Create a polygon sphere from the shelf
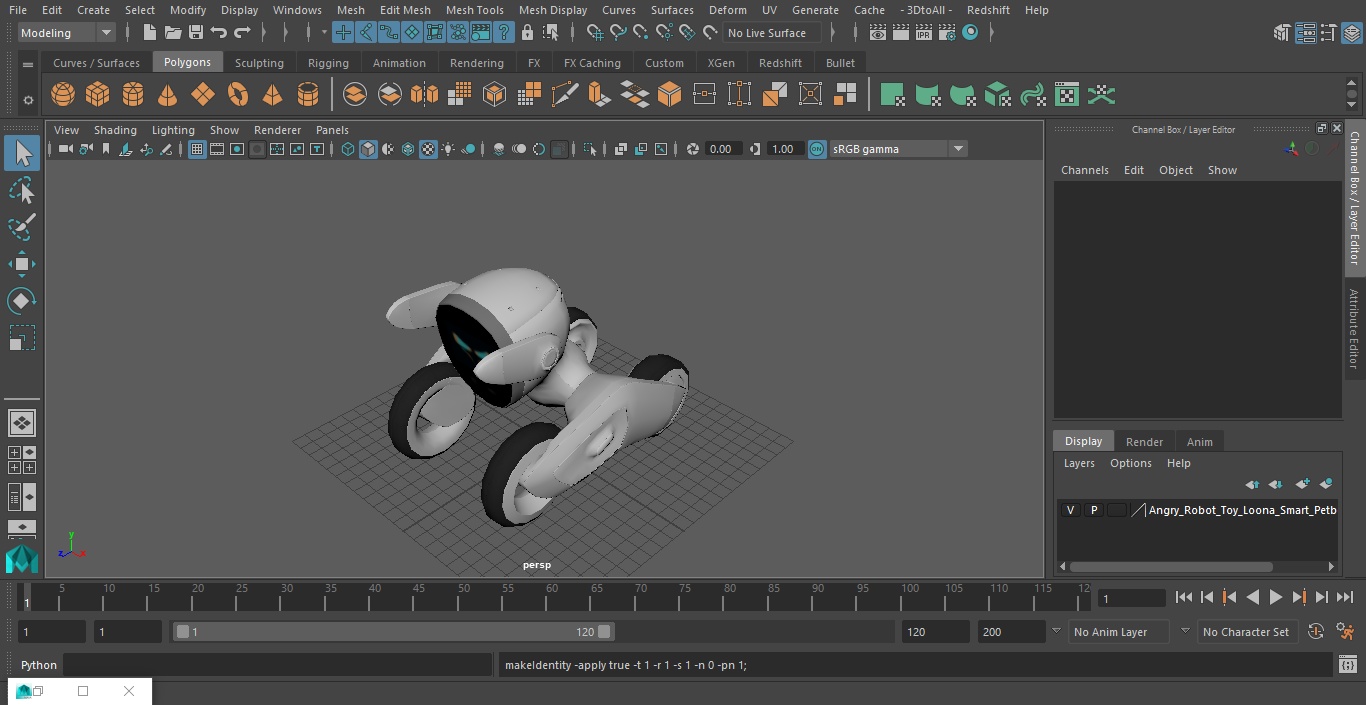1366x705 pixels. (x=63, y=95)
